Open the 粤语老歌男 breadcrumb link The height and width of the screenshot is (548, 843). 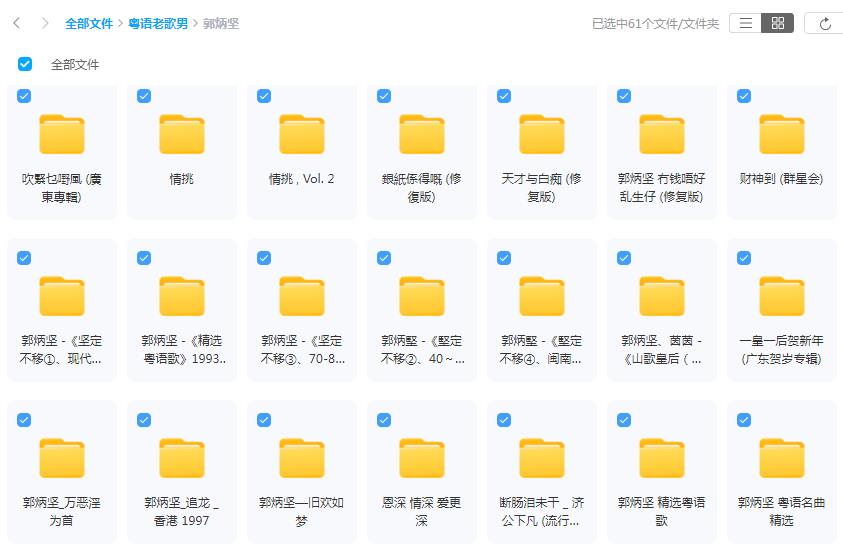pyautogui.click(x=158, y=24)
